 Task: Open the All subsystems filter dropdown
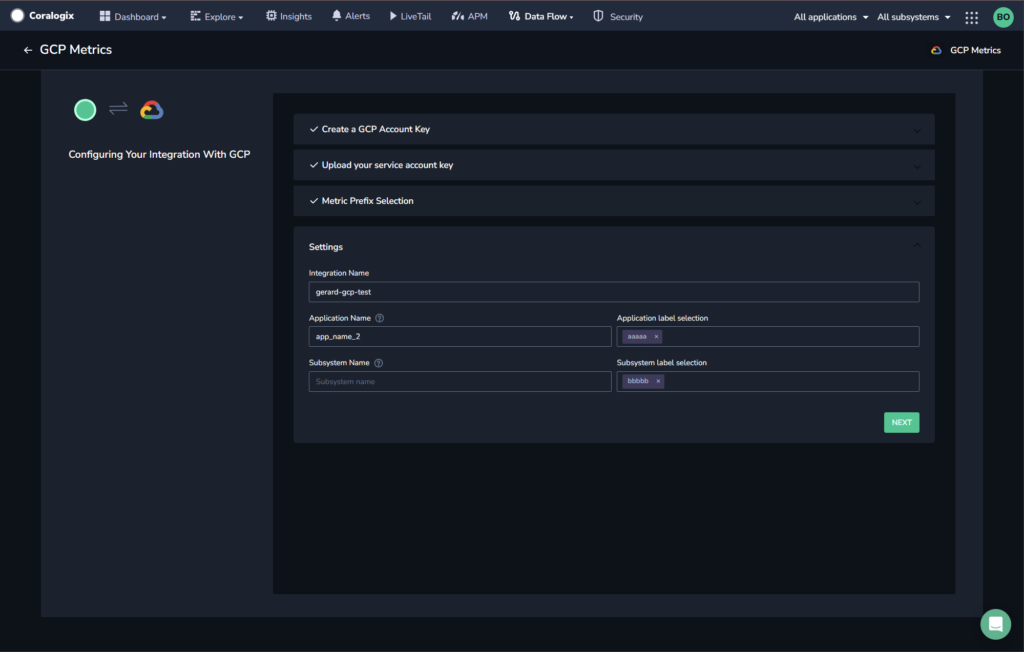[x=914, y=17]
